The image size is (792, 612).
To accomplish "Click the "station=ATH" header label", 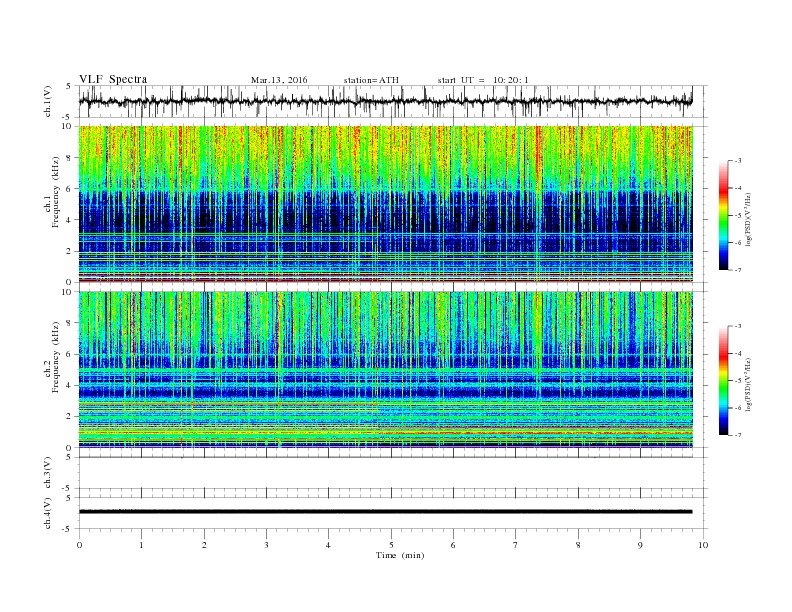I will pos(371,80).
